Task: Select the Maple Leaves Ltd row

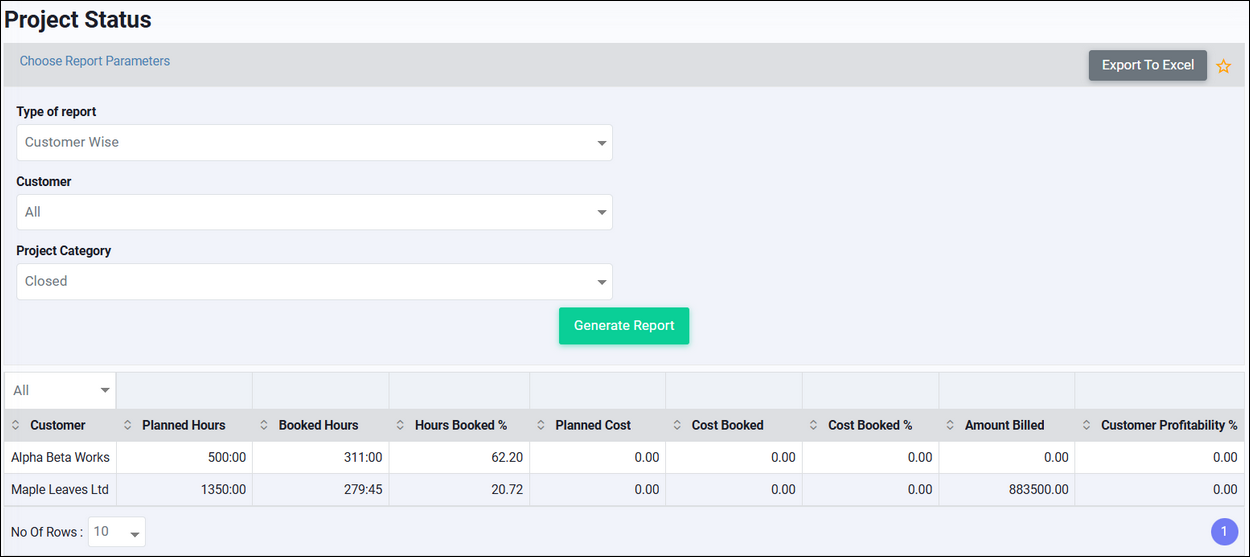Action: tap(624, 490)
